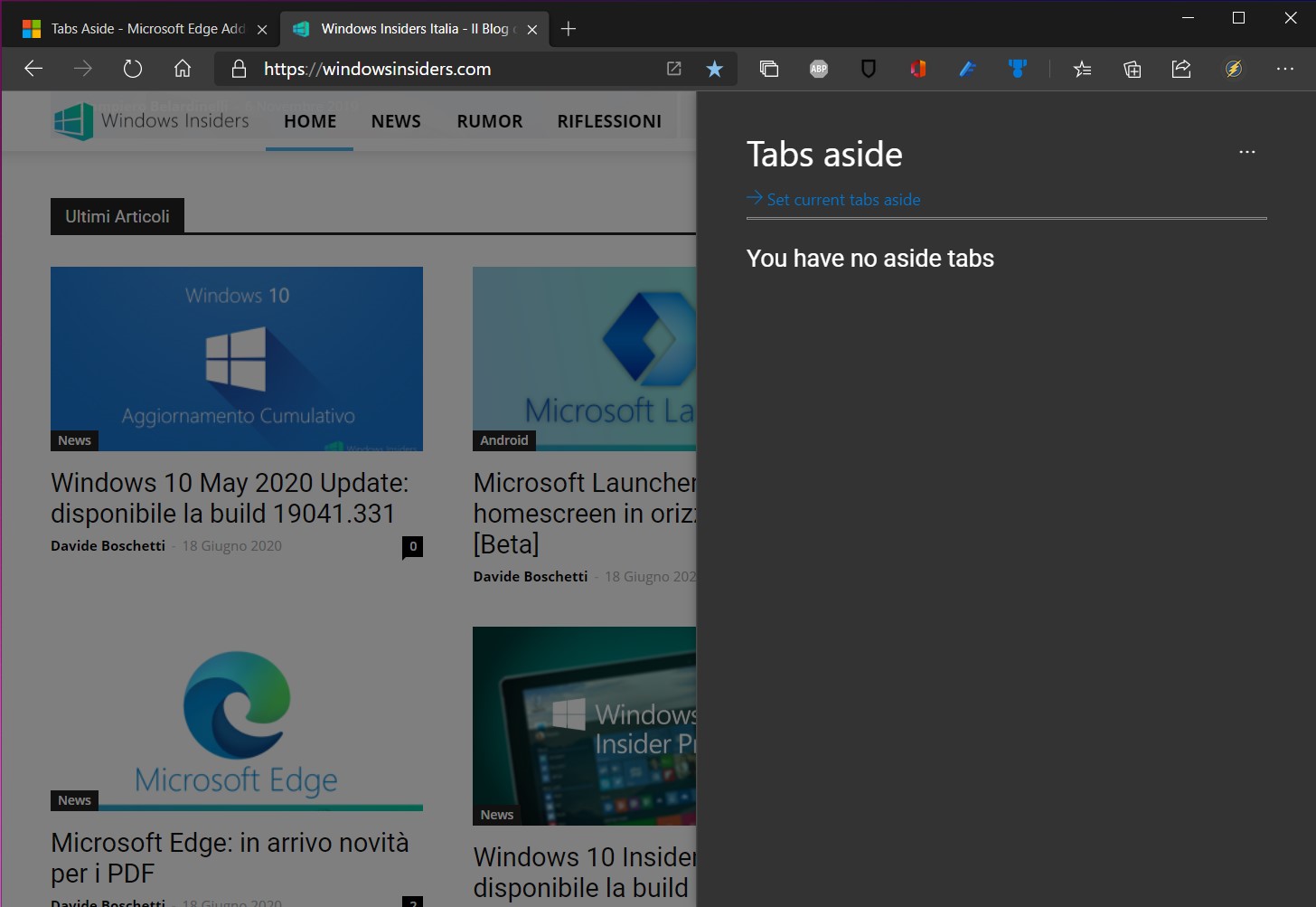The image size is (1316, 907).
Task: Click the Ultimi Articoli heading tab
Action: pyautogui.click(x=117, y=216)
